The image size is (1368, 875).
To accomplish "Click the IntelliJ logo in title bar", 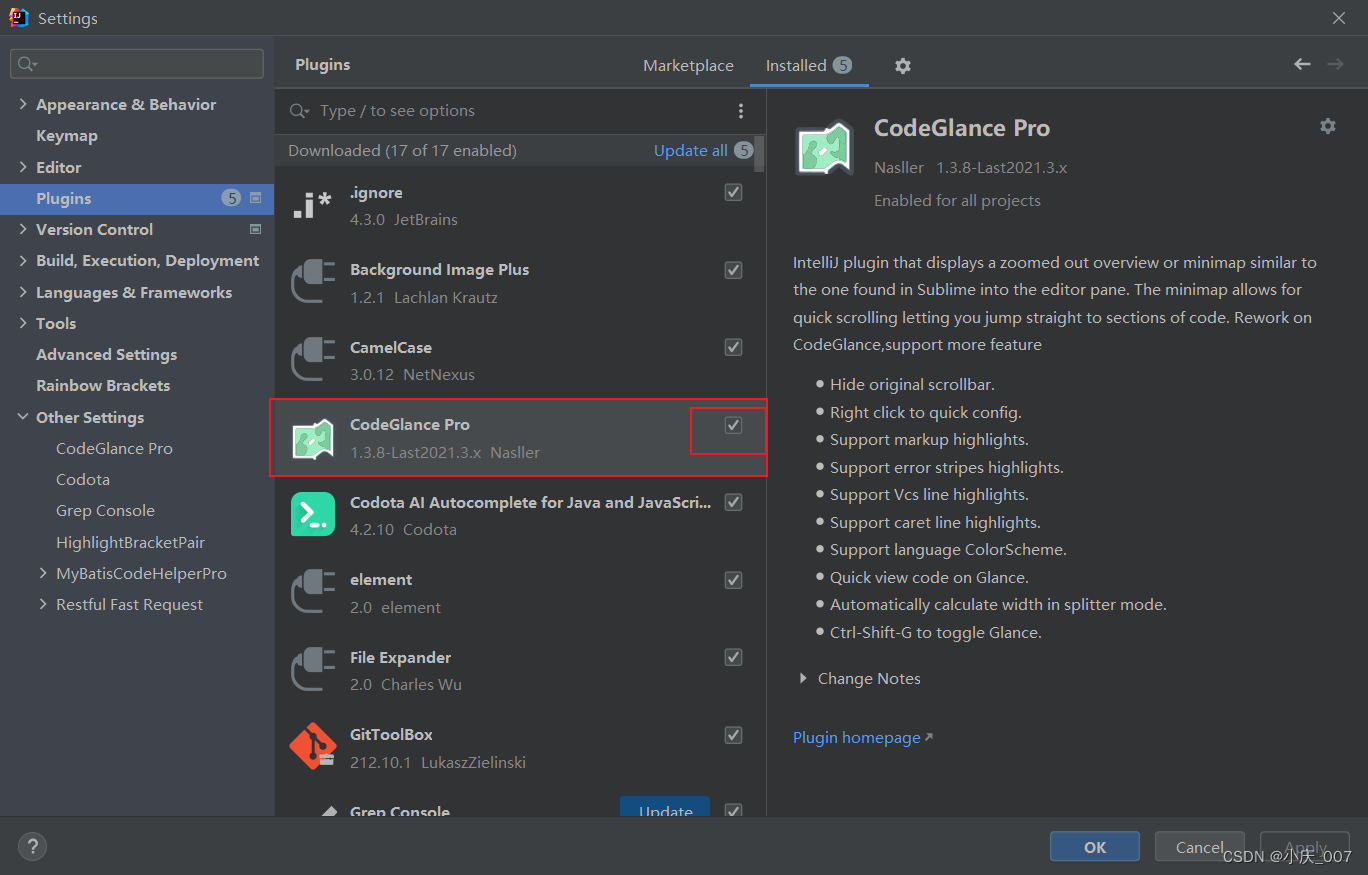I will [x=18, y=18].
